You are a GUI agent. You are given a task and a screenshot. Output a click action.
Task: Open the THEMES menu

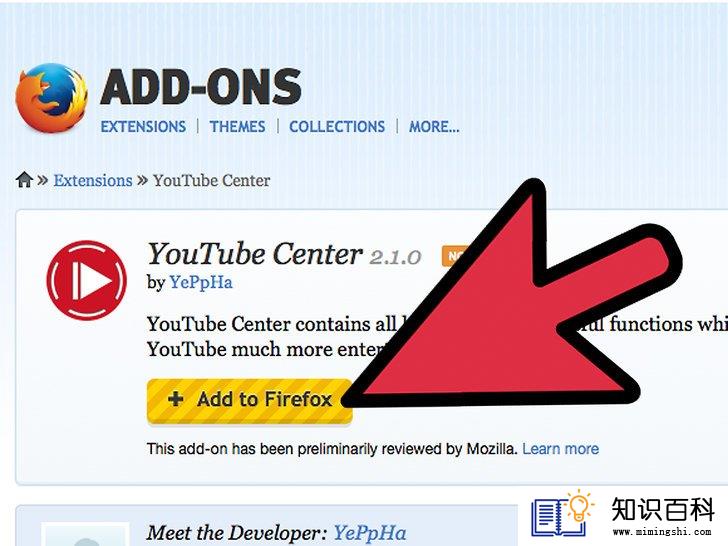[x=237, y=127]
